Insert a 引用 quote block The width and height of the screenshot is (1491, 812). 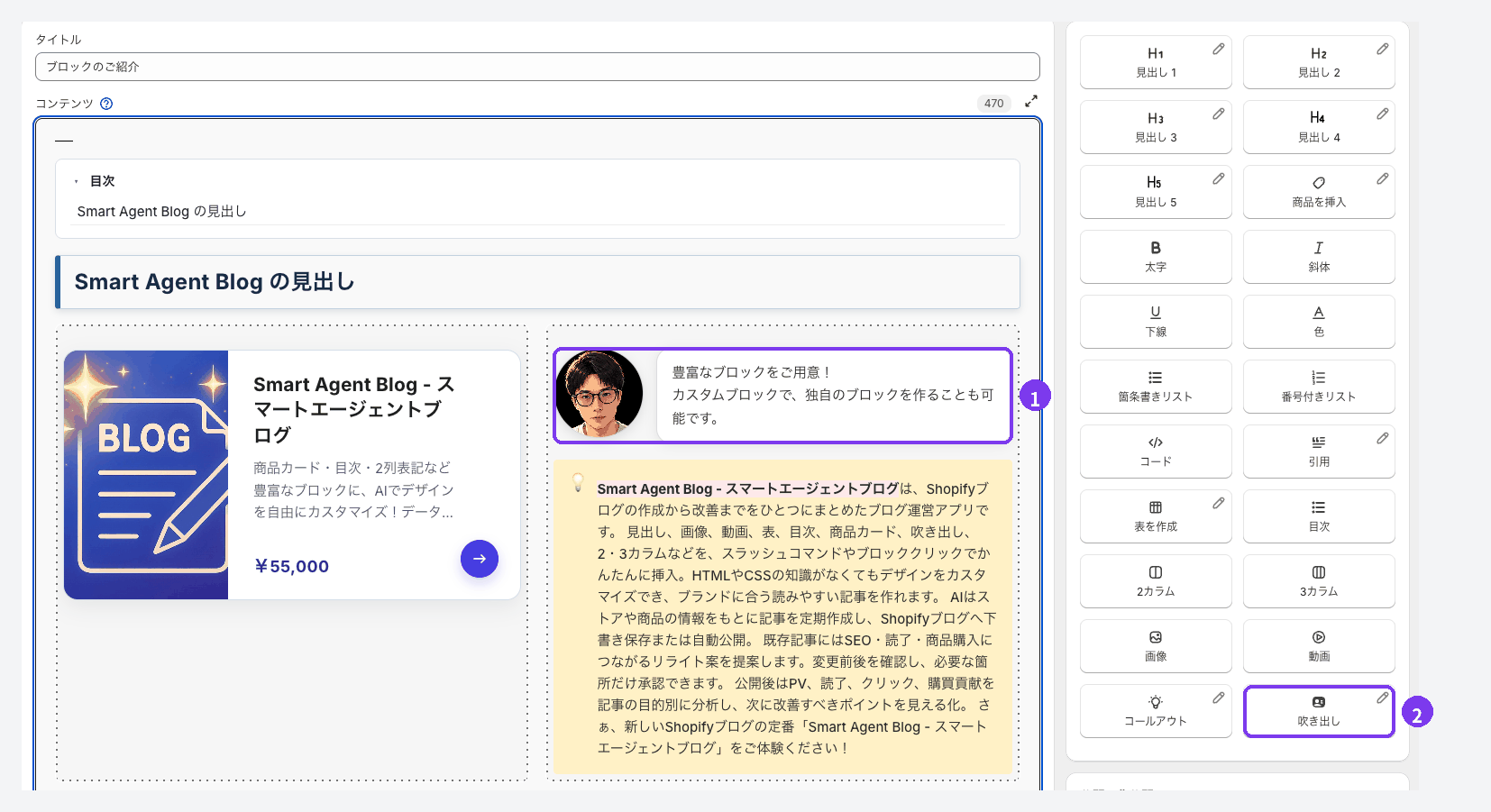click(1319, 452)
